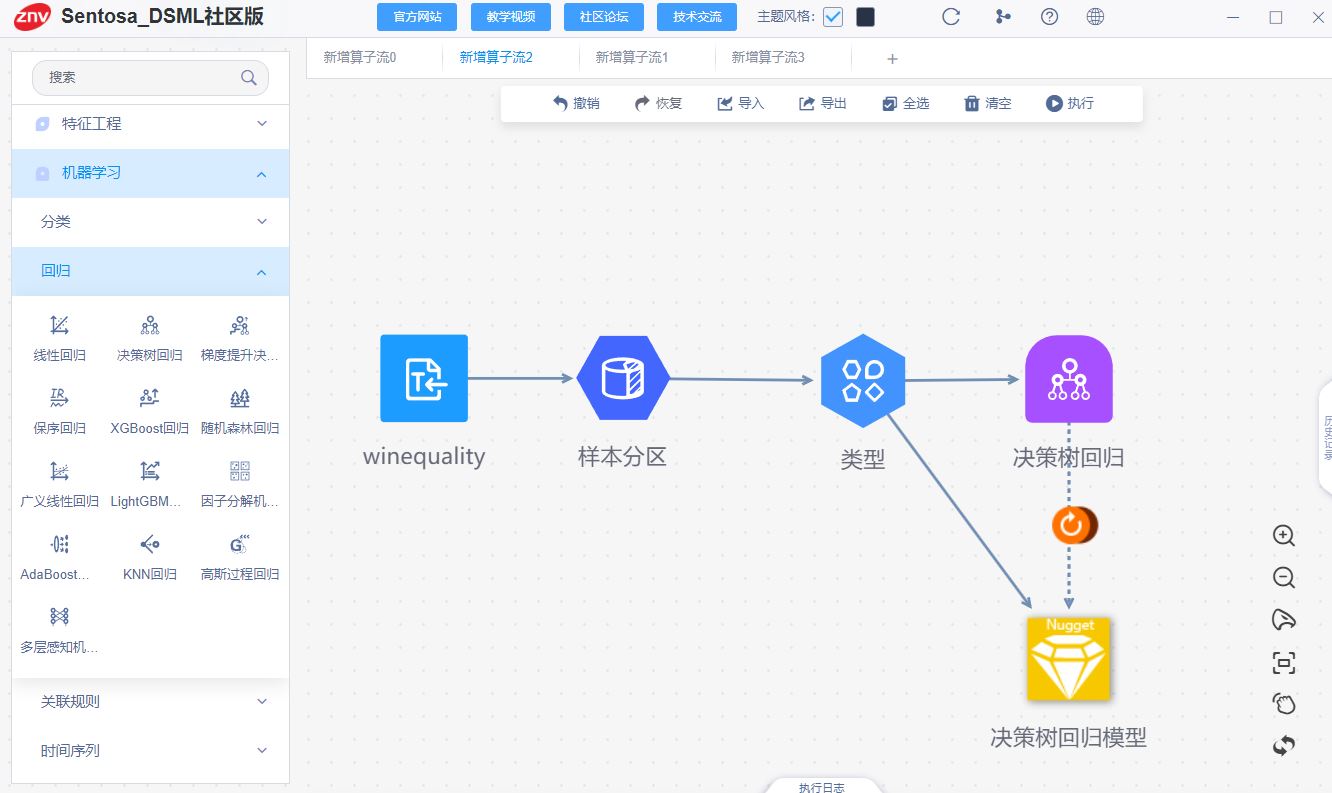Click the canvas rotate arrows icon
Image resolution: width=1332 pixels, height=793 pixels.
pos(1284,746)
